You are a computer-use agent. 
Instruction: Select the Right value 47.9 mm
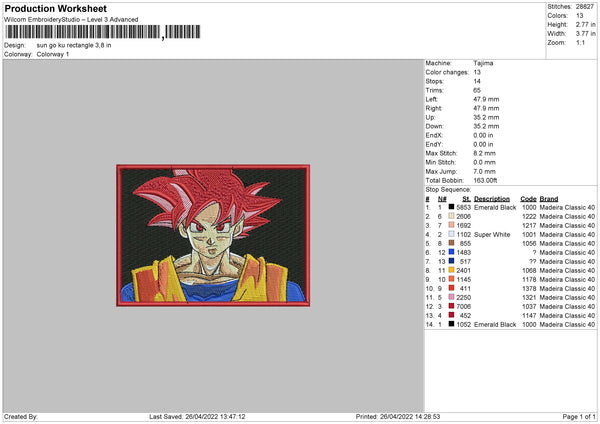(x=486, y=108)
